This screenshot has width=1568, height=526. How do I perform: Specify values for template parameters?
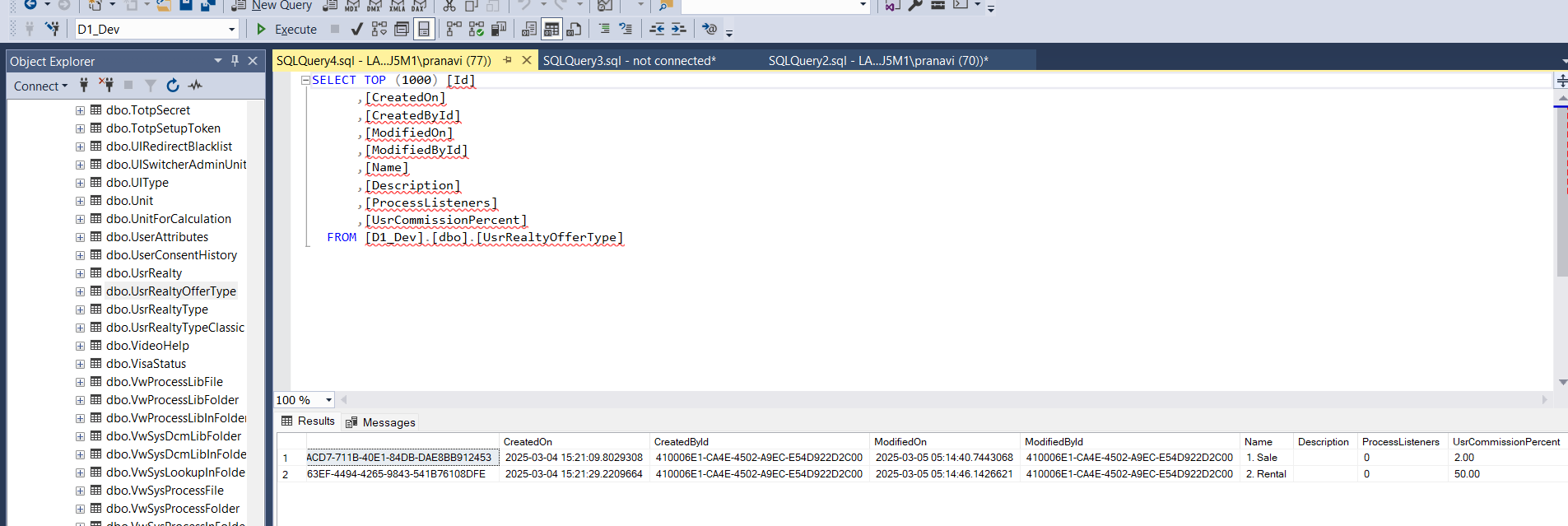pos(709,29)
